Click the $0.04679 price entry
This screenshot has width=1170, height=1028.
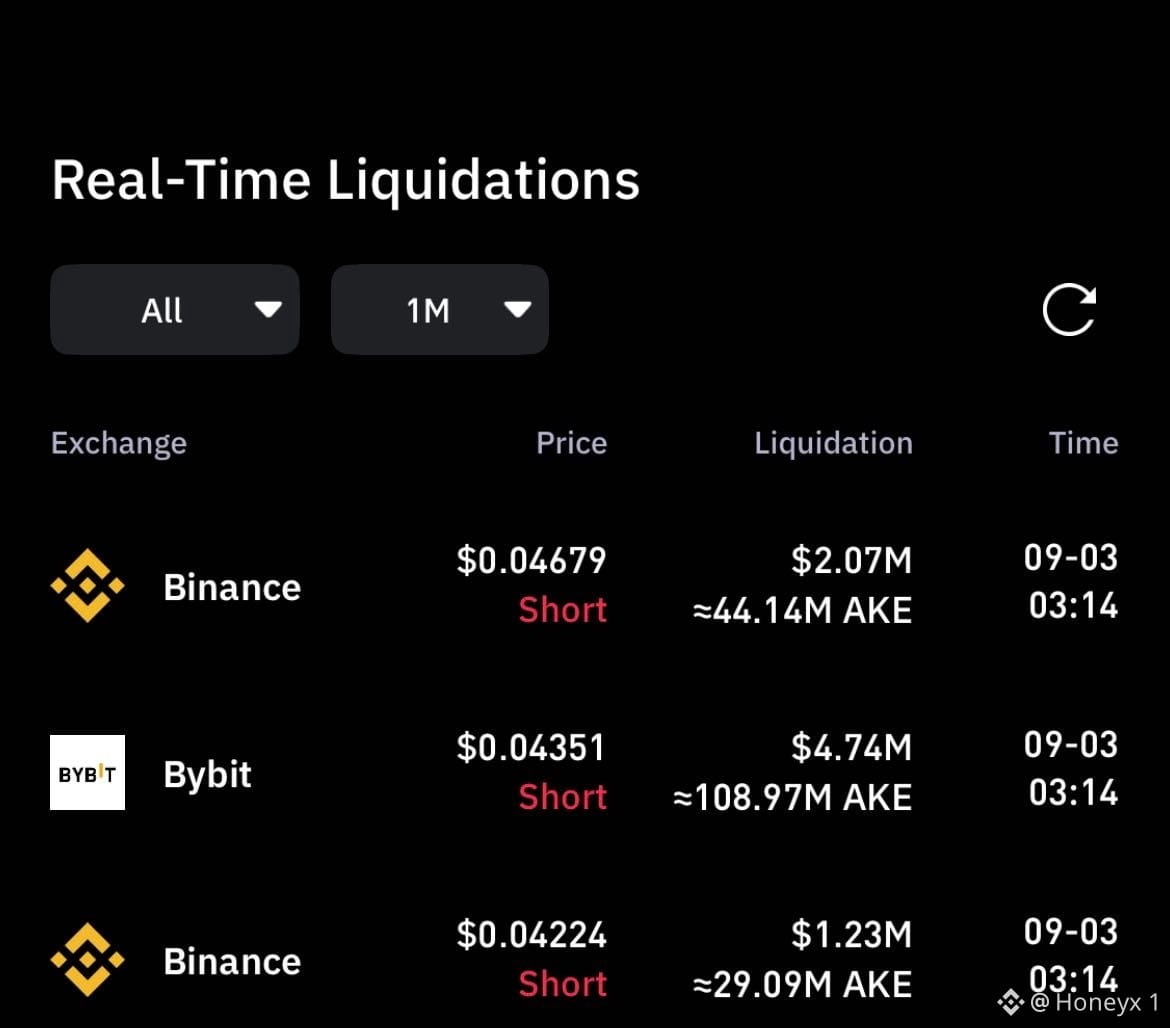pos(531,560)
